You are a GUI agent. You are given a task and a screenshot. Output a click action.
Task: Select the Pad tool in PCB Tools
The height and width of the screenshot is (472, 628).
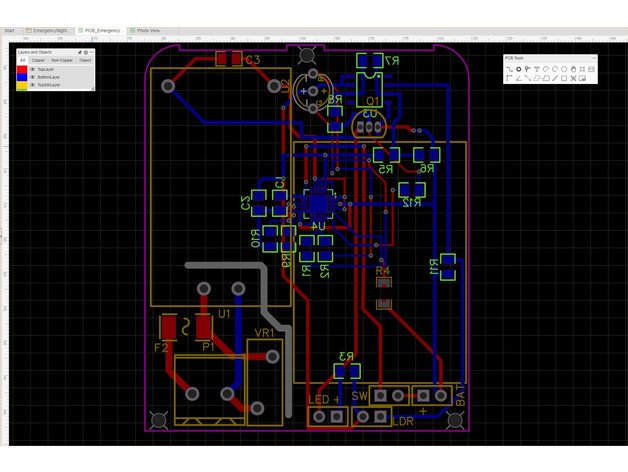coord(519,69)
